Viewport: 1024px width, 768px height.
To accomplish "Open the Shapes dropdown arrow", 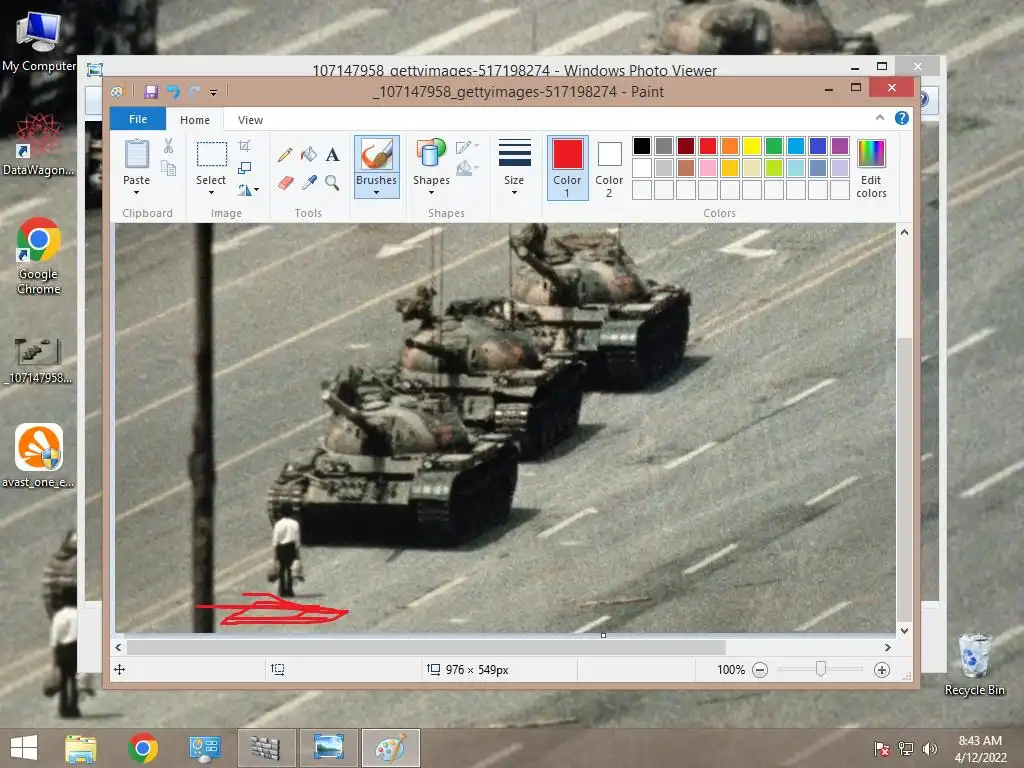I will 431,193.
